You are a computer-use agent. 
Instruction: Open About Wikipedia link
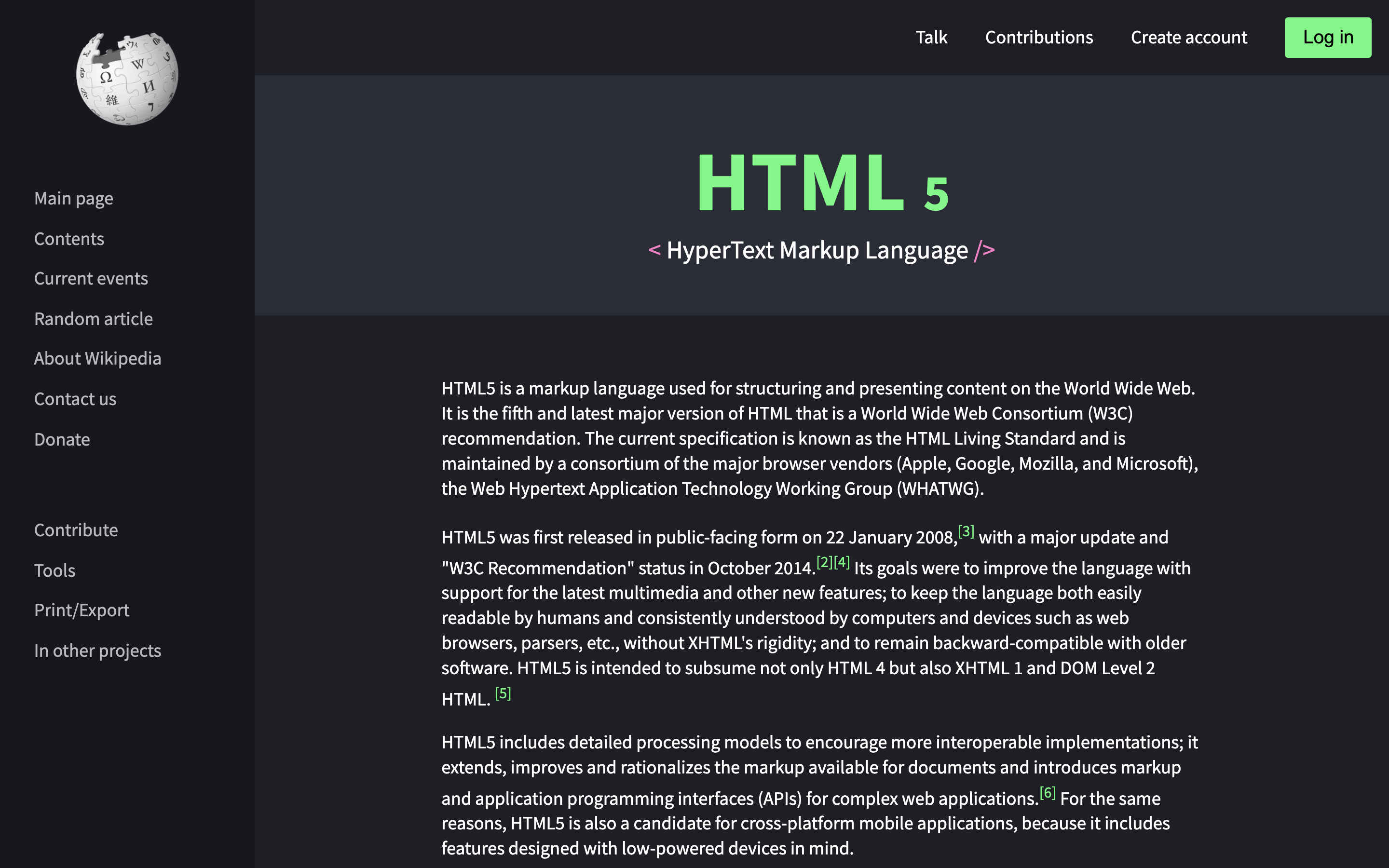[97, 359]
